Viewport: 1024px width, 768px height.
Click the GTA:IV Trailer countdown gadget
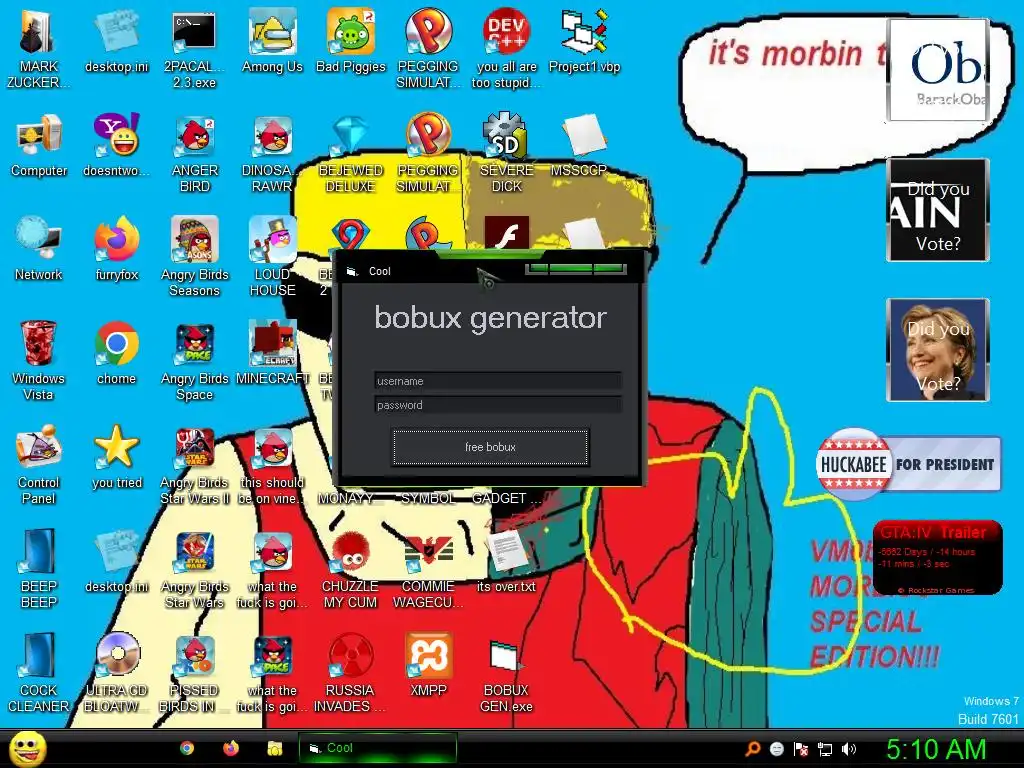(937, 557)
